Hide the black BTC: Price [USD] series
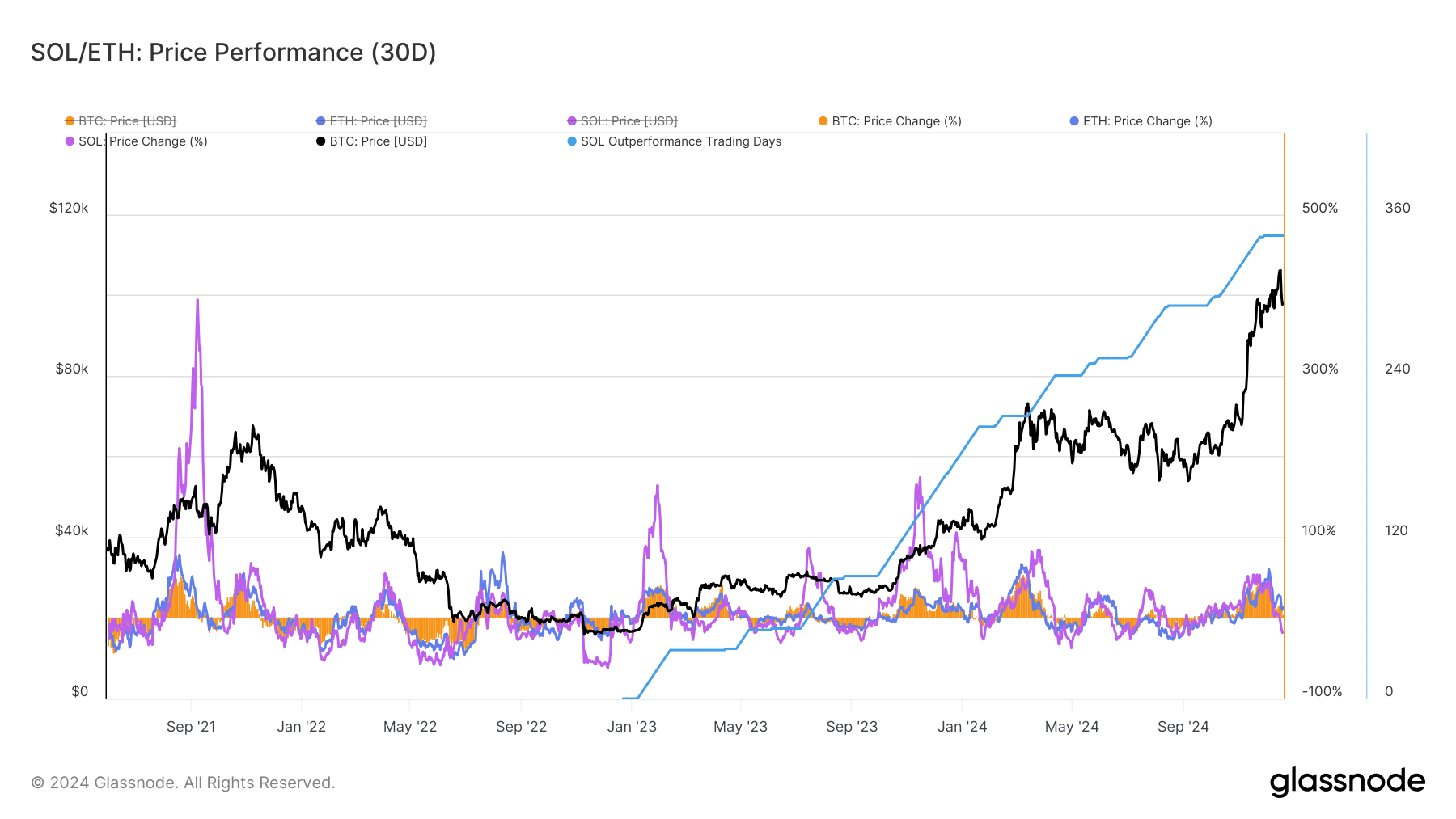The width and height of the screenshot is (1456, 819). [x=372, y=141]
